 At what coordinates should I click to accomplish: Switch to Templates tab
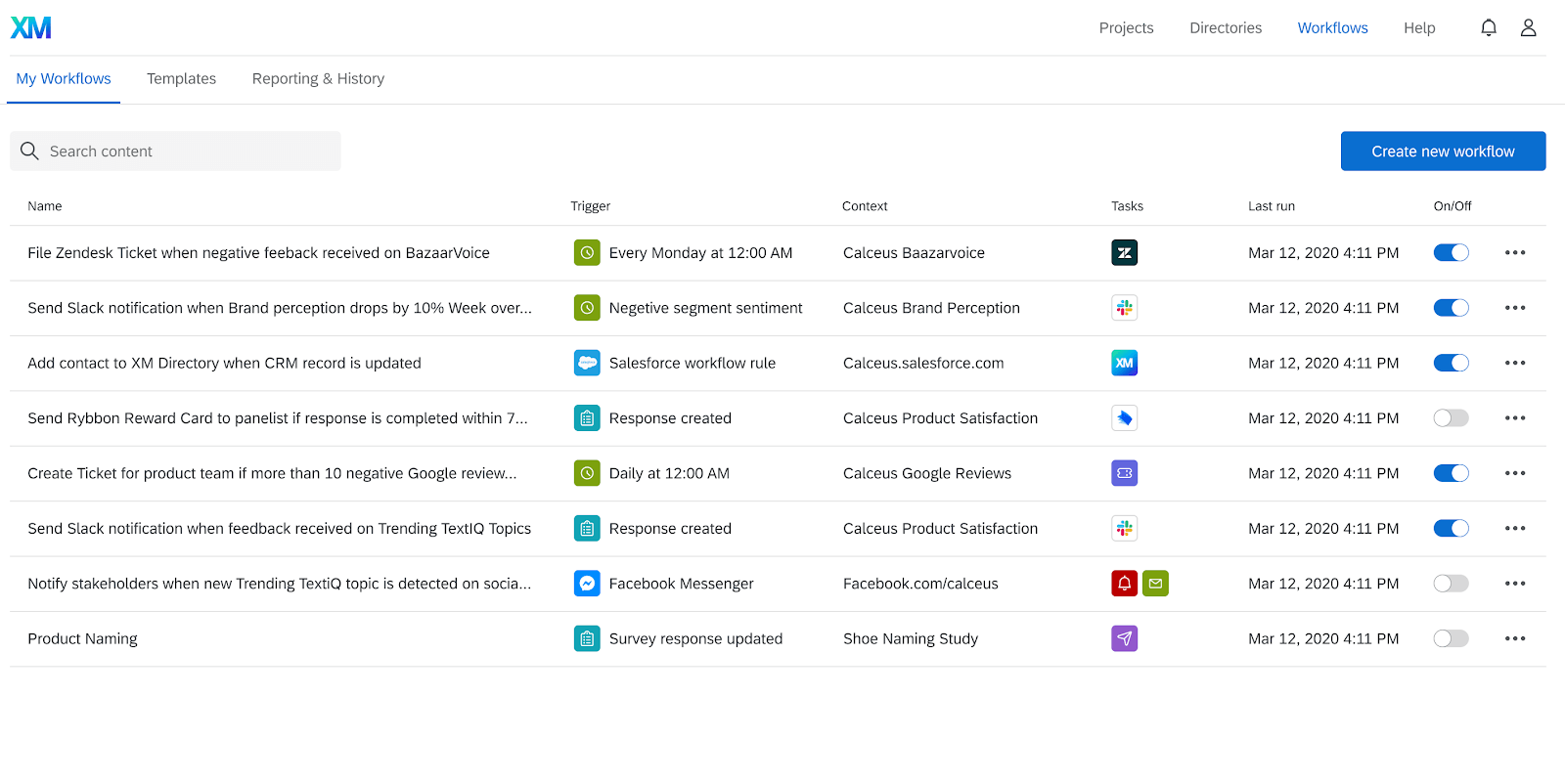click(181, 79)
